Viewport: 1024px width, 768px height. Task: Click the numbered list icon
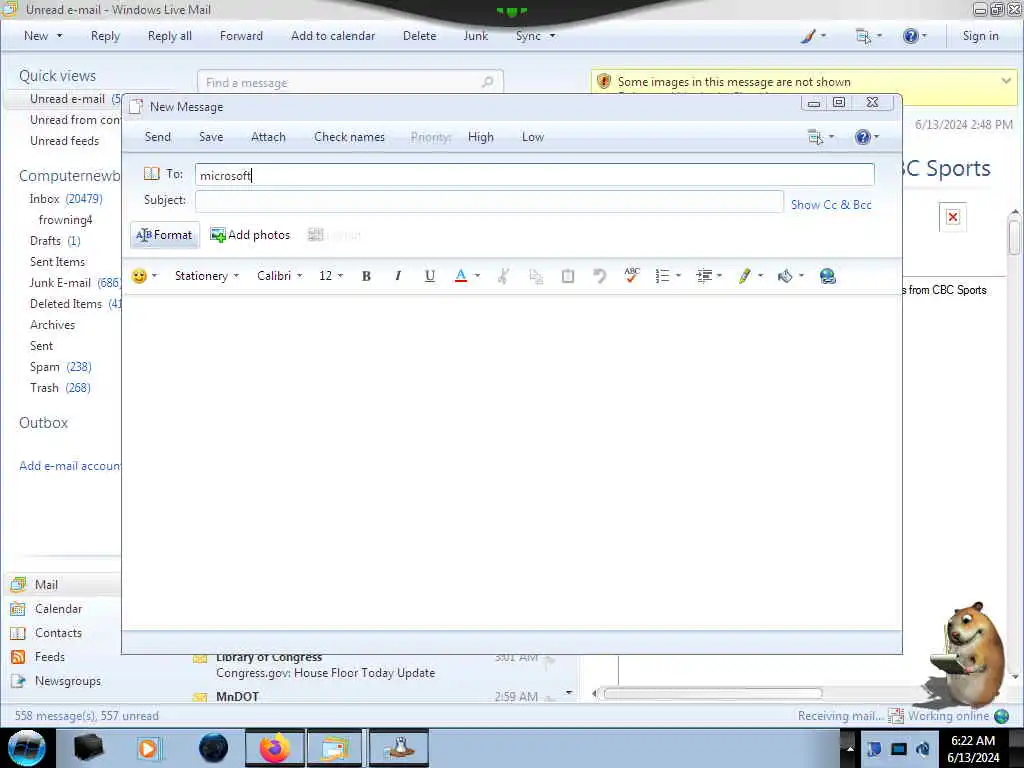[x=662, y=276]
